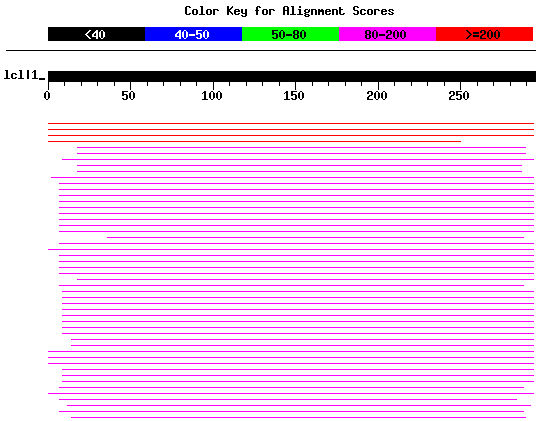Click the blue 40-50 color key block

coord(194,34)
